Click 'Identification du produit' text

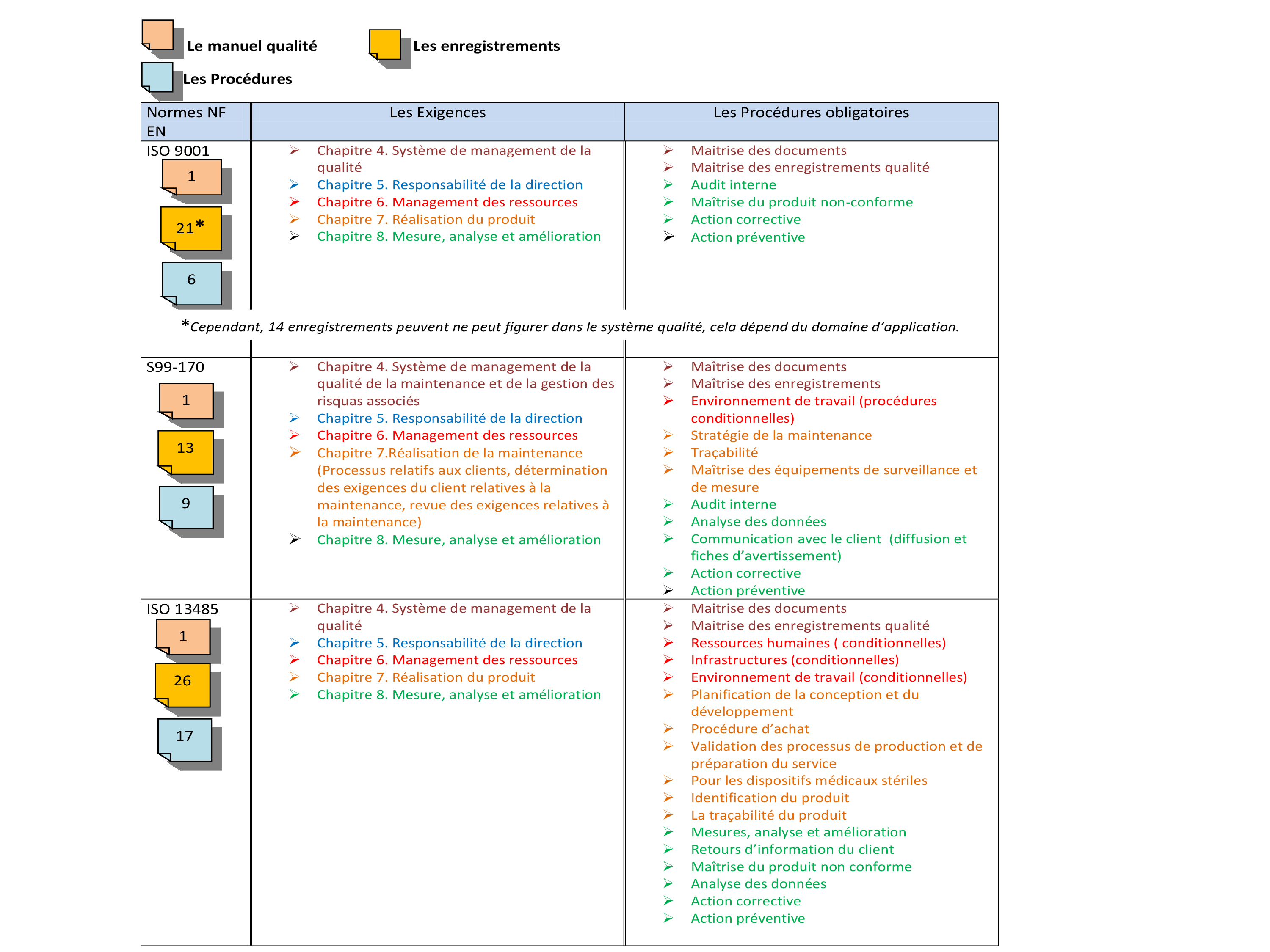click(x=769, y=798)
